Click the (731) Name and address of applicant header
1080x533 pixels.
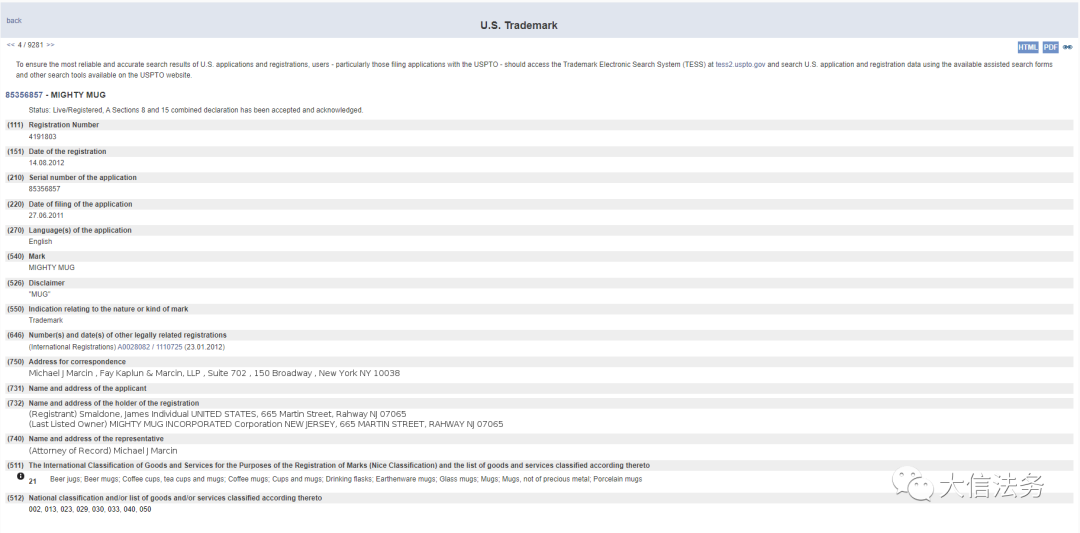[x=539, y=388]
